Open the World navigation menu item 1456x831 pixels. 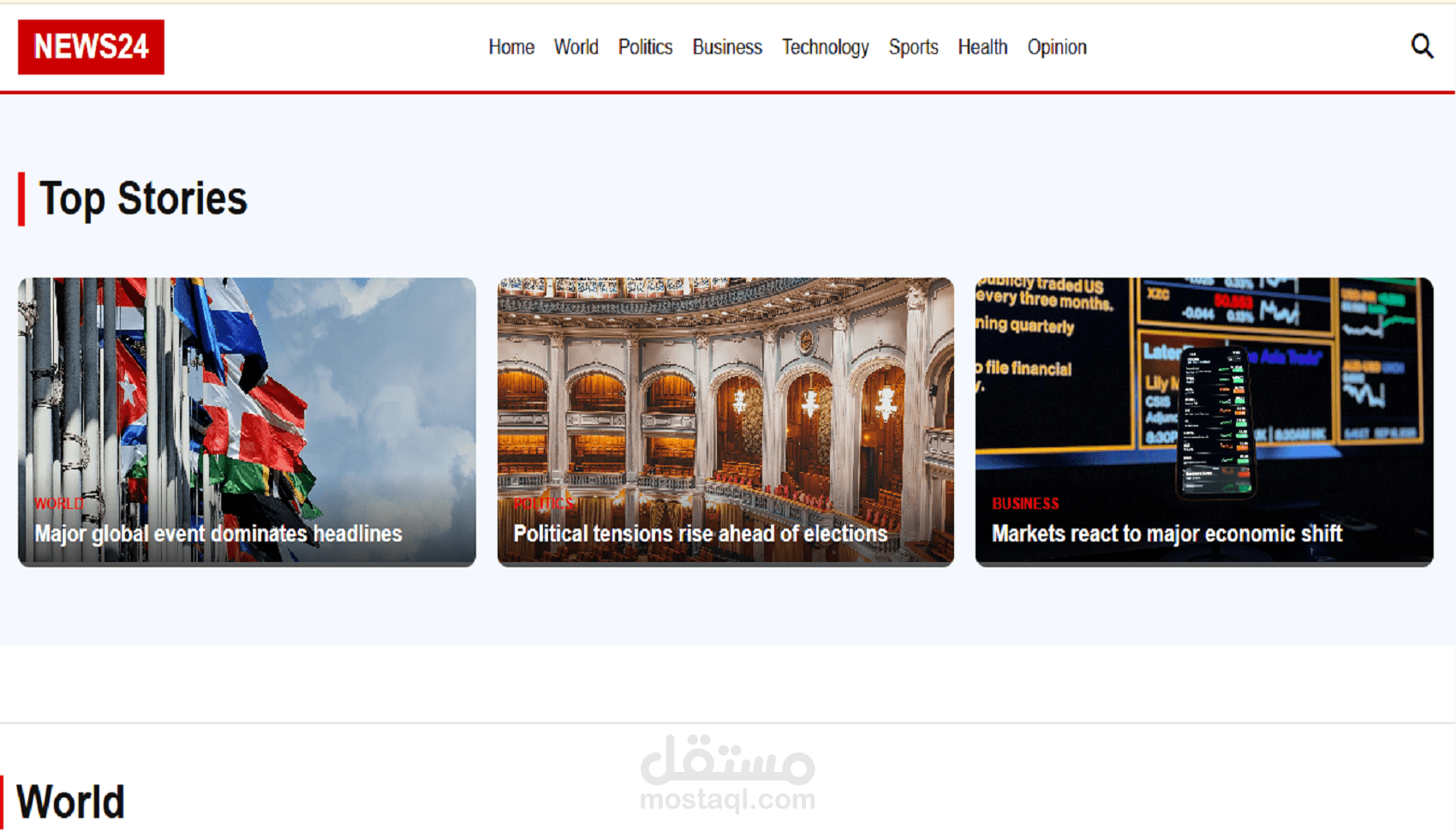[x=576, y=47]
